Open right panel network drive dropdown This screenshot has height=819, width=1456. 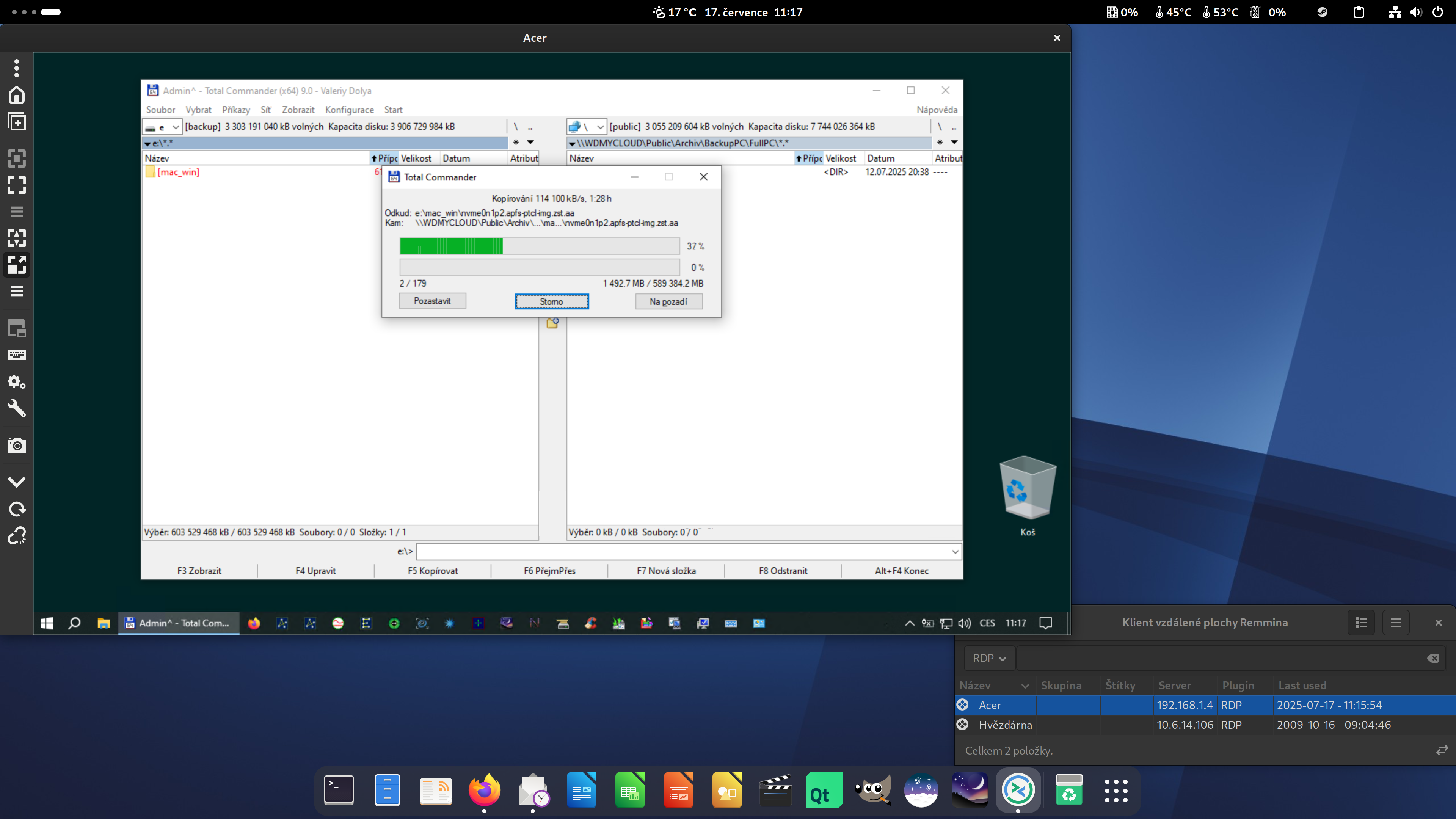(587, 127)
